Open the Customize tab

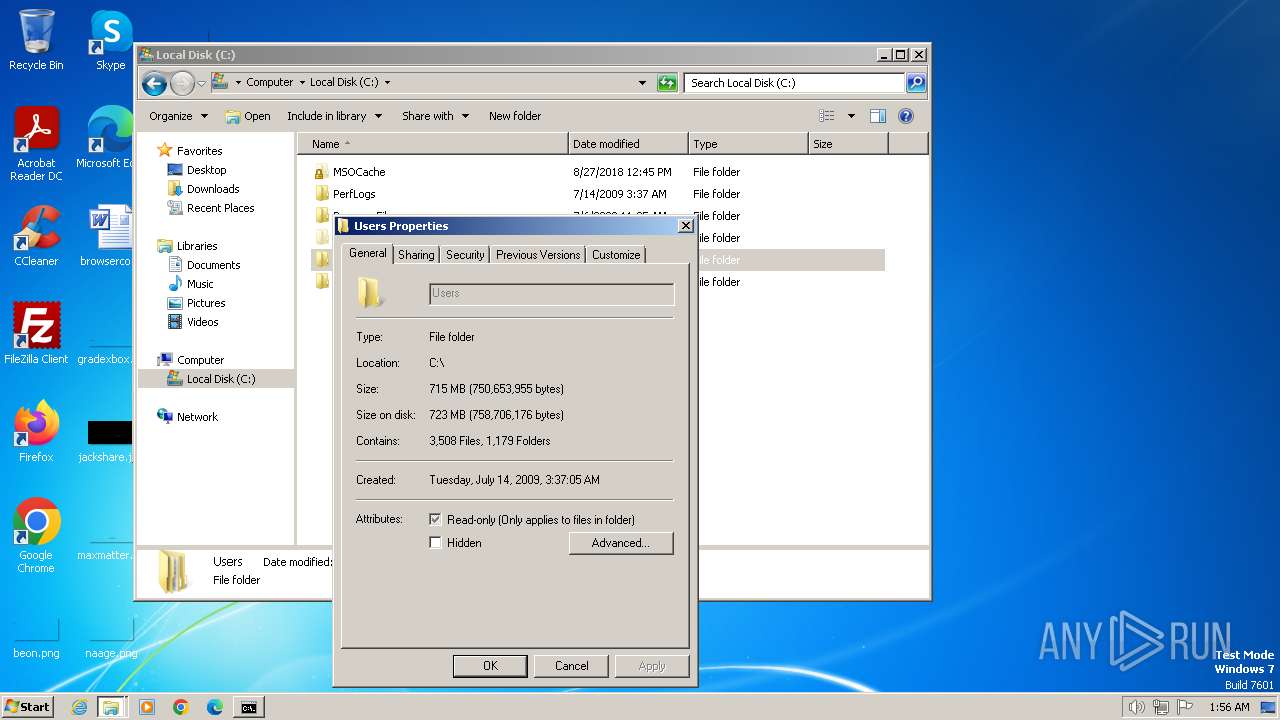[616, 255]
